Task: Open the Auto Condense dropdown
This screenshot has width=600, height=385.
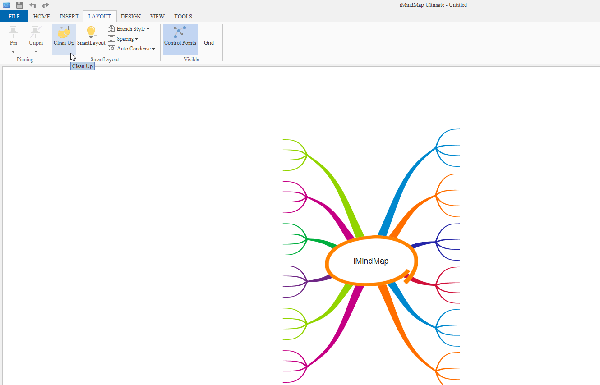Action: 132,49
